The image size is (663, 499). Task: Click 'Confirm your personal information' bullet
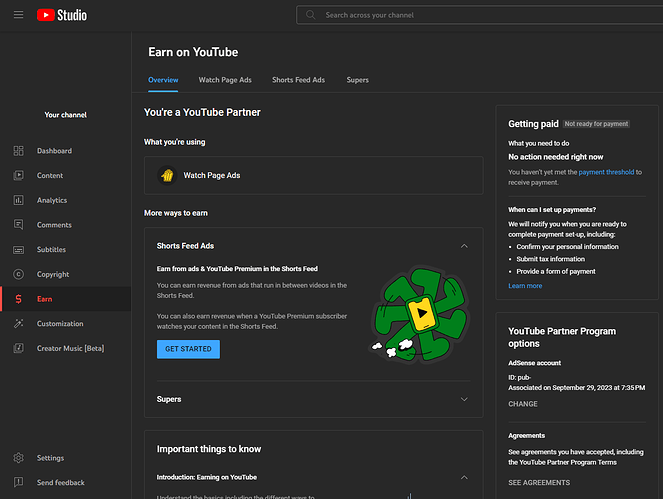[567, 247]
